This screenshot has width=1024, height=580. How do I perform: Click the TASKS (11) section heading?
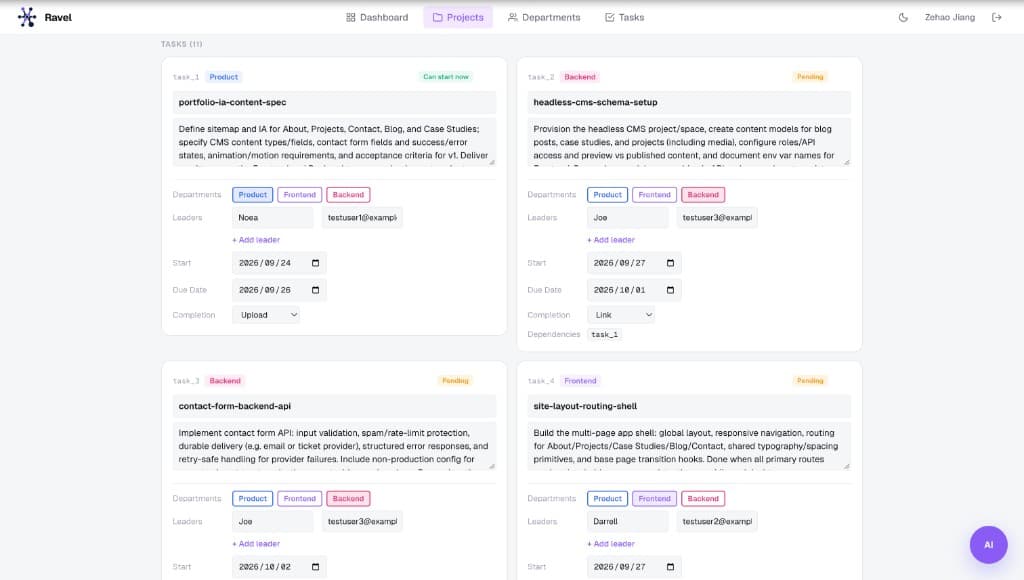[x=182, y=44]
